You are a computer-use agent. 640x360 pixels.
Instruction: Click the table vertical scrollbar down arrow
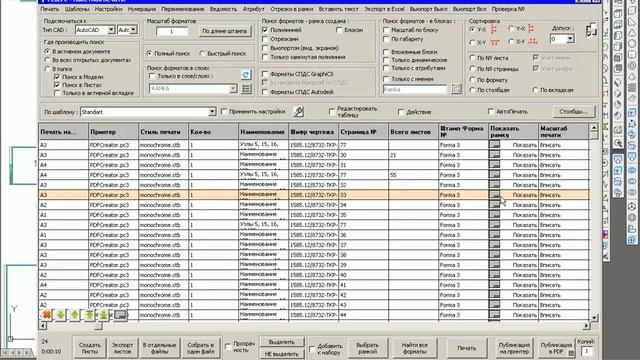point(594,317)
